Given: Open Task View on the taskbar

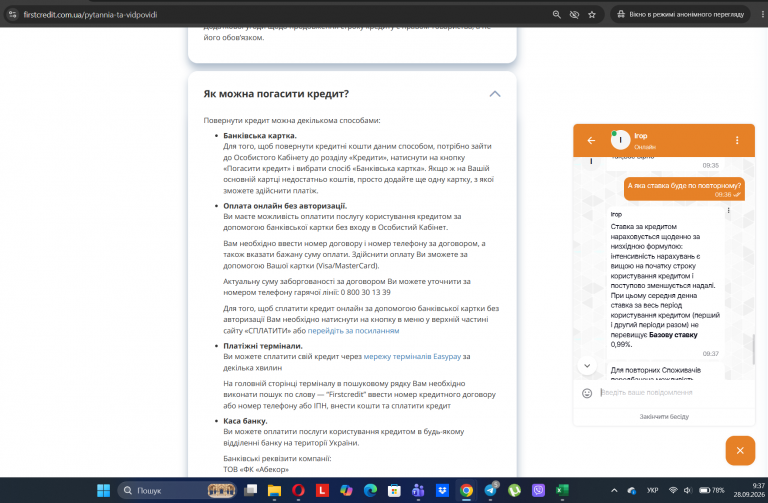Looking at the screenshot, I should 251,490.
